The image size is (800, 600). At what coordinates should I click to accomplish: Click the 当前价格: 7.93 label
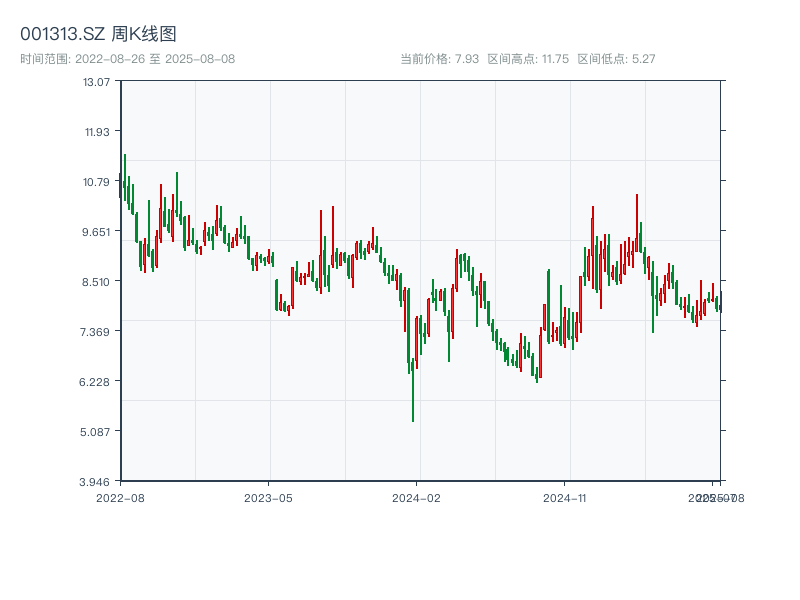tap(440, 59)
